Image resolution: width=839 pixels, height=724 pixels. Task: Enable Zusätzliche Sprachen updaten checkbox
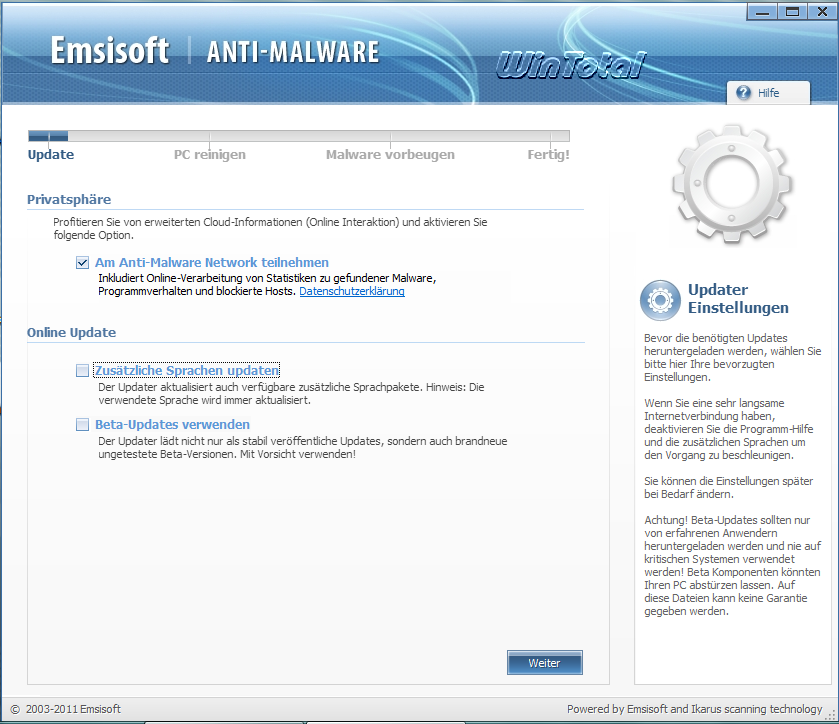(x=82, y=370)
